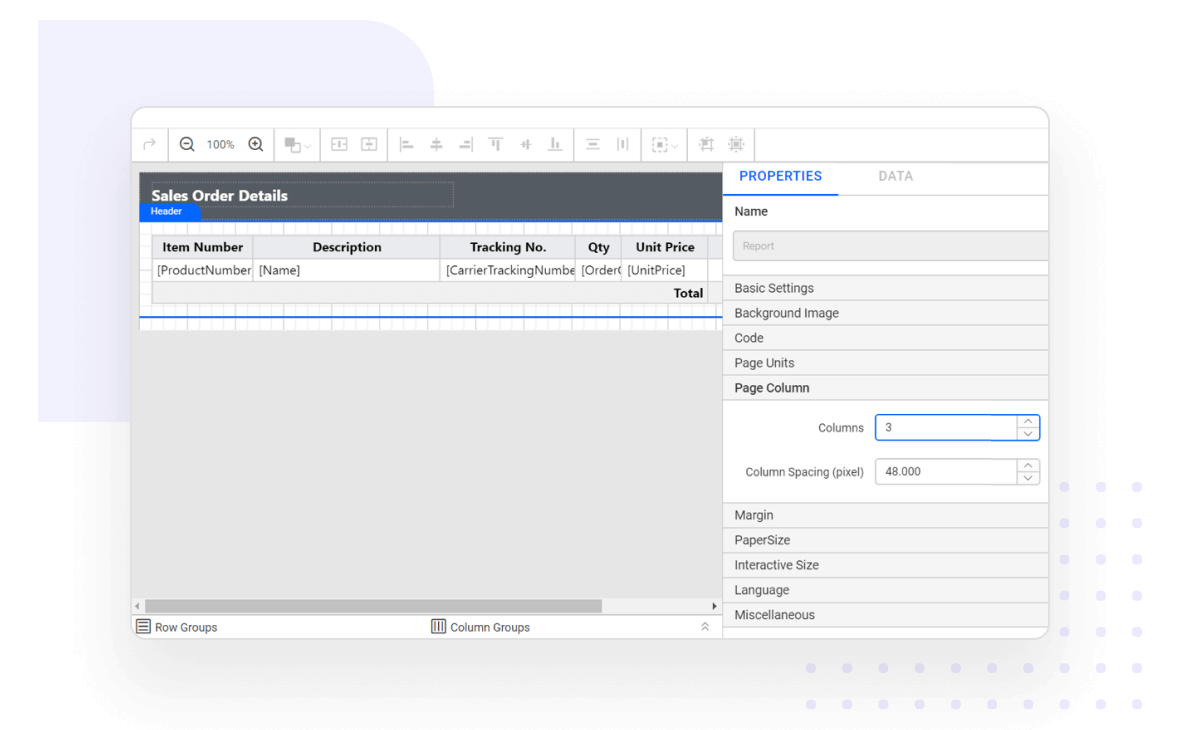Toggle the grid lines toolbar icon

tap(706, 144)
